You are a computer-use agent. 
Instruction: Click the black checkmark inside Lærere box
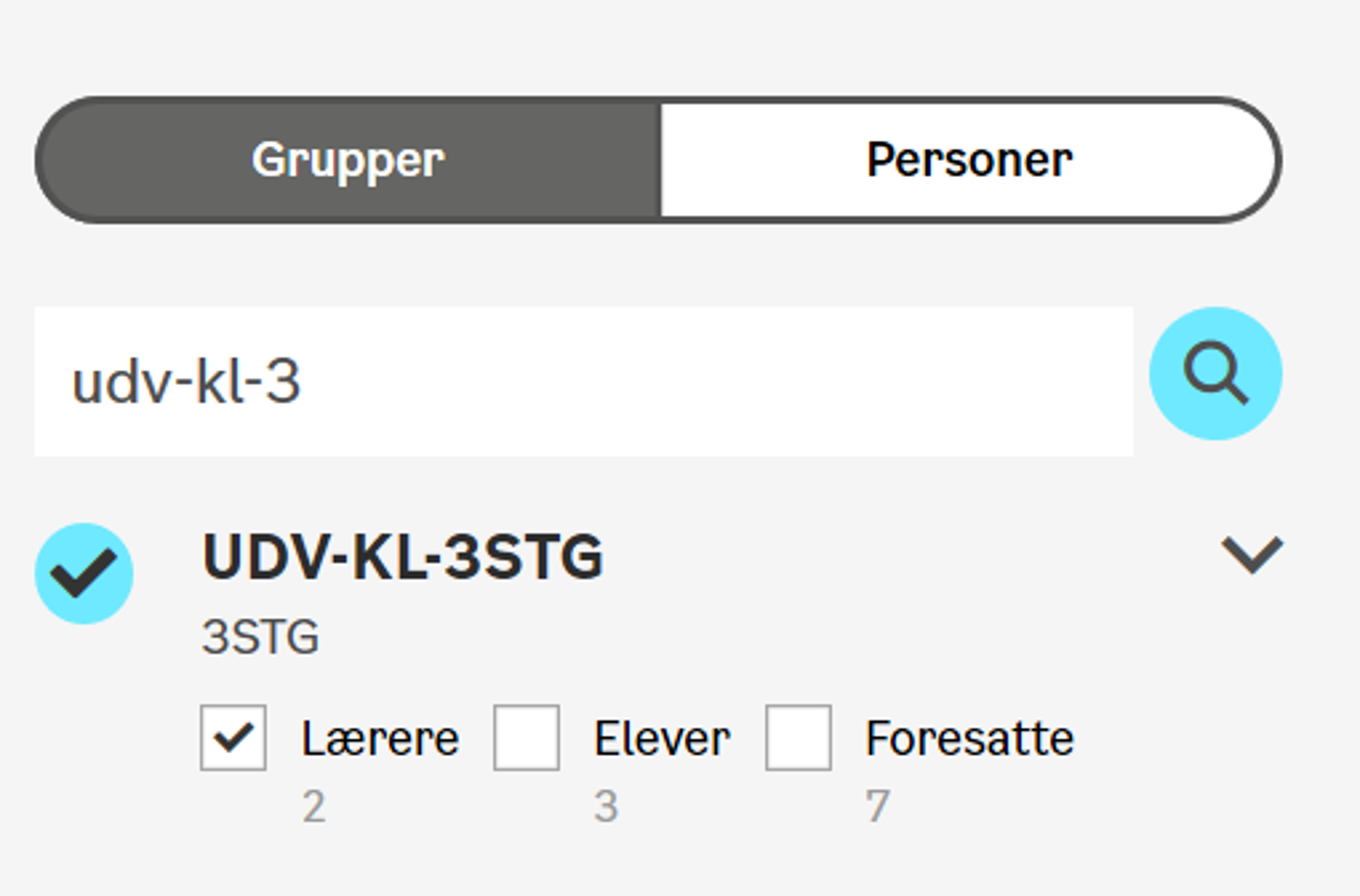[233, 737]
